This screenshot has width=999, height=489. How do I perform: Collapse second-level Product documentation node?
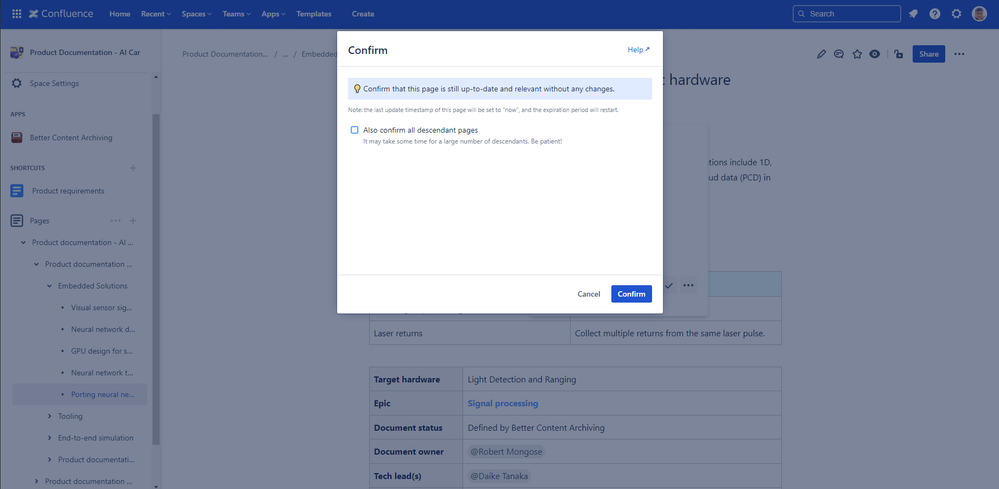[36, 264]
